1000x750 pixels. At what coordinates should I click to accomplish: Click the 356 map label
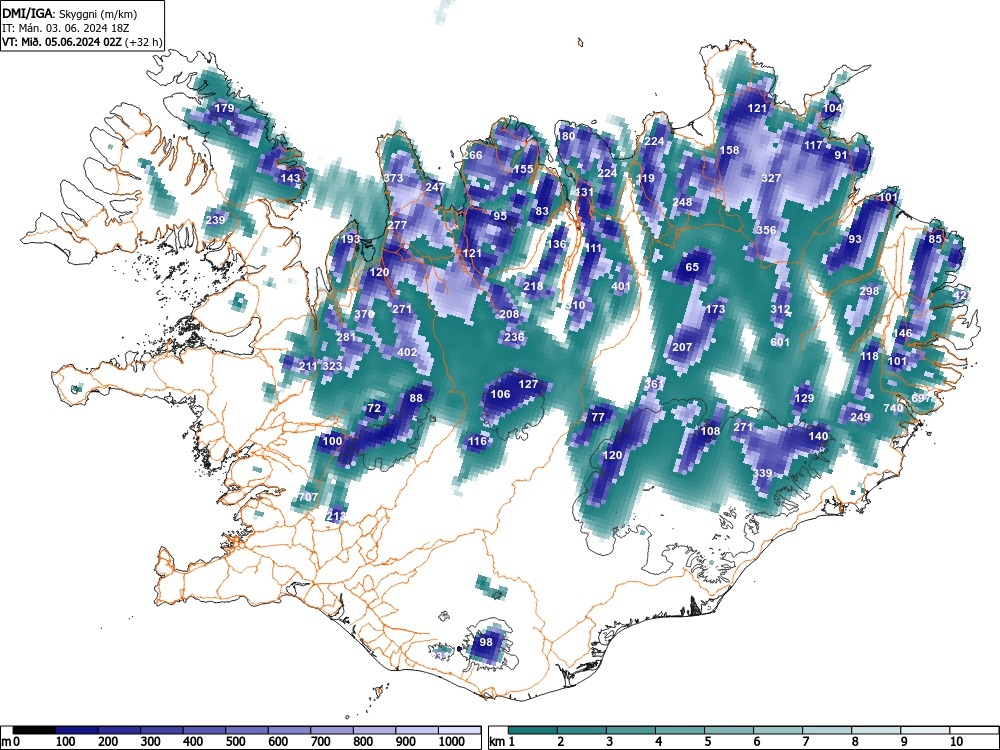pos(767,230)
